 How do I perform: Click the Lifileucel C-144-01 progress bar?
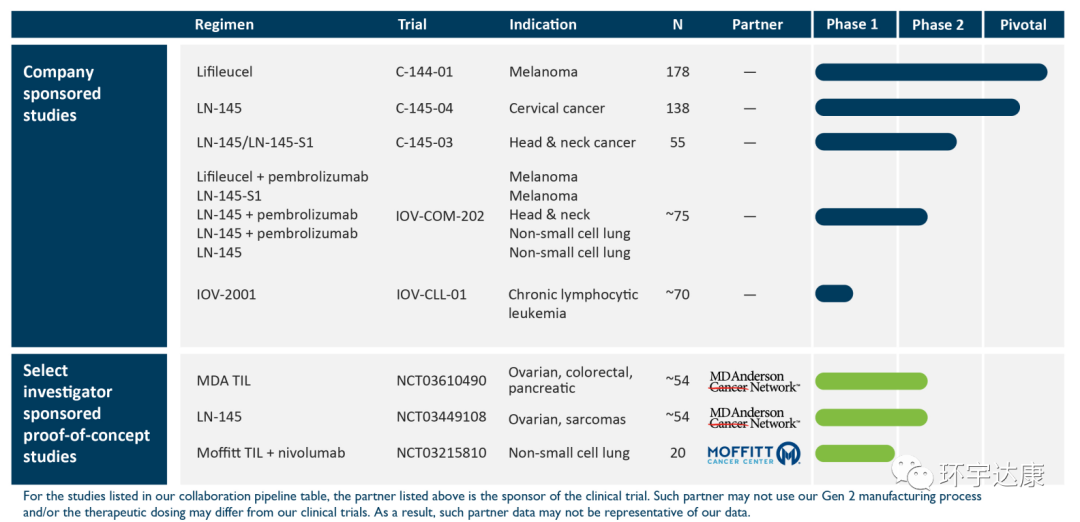(930, 72)
